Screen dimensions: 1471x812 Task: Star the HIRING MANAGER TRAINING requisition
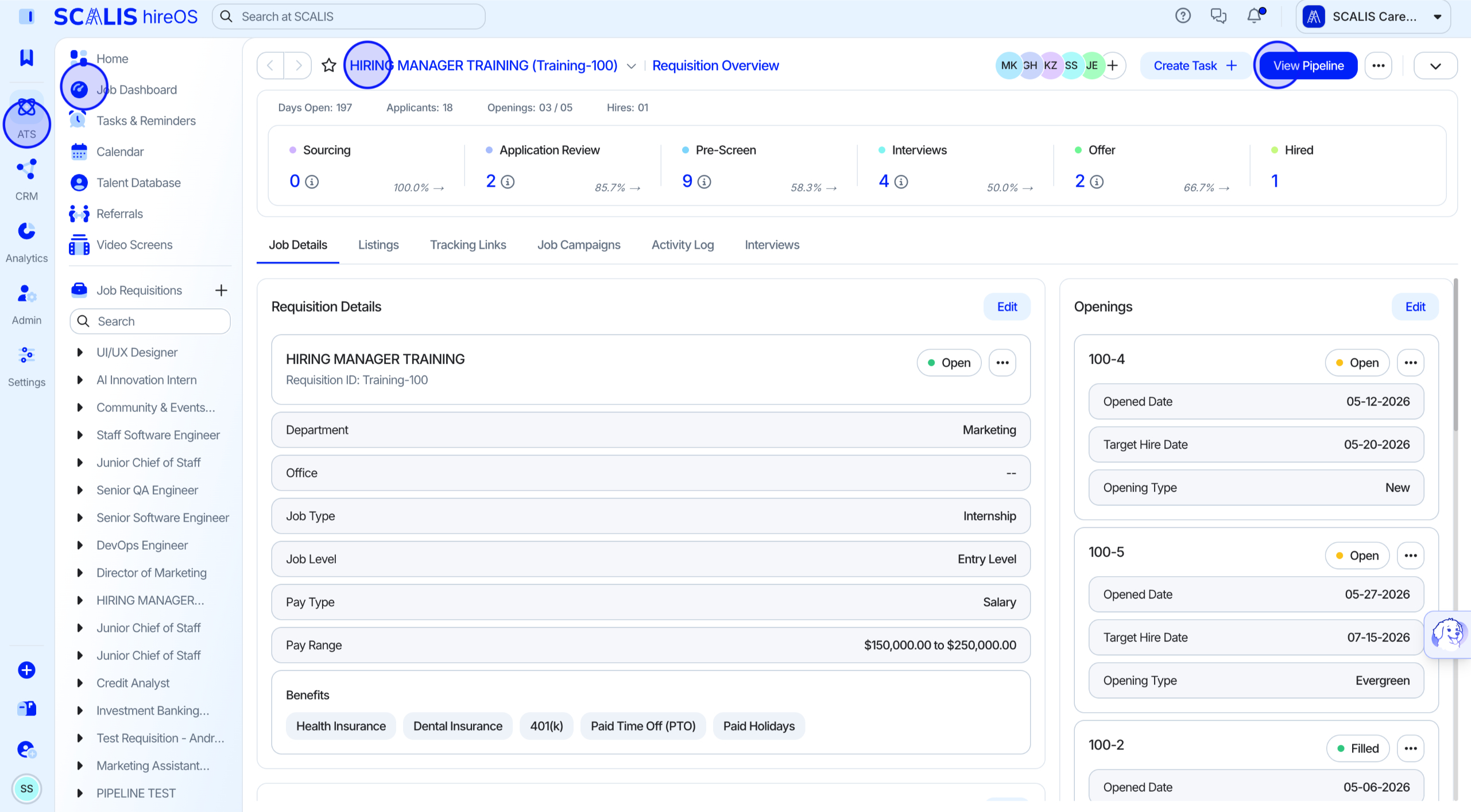click(x=328, y=65)
